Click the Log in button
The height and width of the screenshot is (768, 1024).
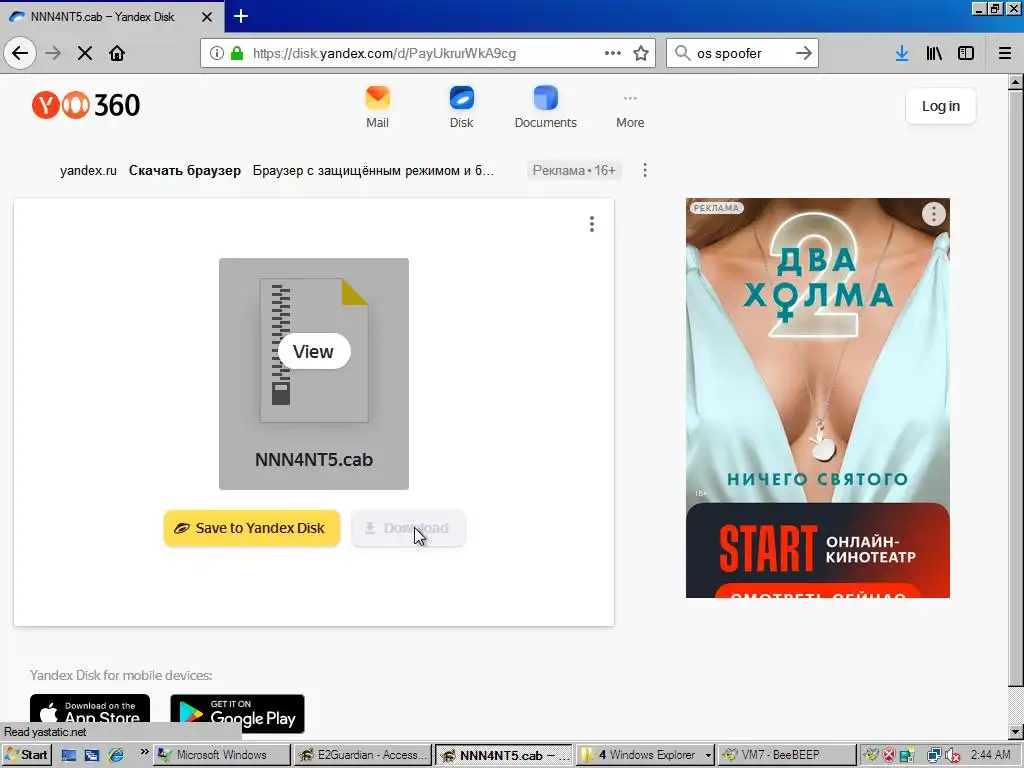(x=940, y=106)
